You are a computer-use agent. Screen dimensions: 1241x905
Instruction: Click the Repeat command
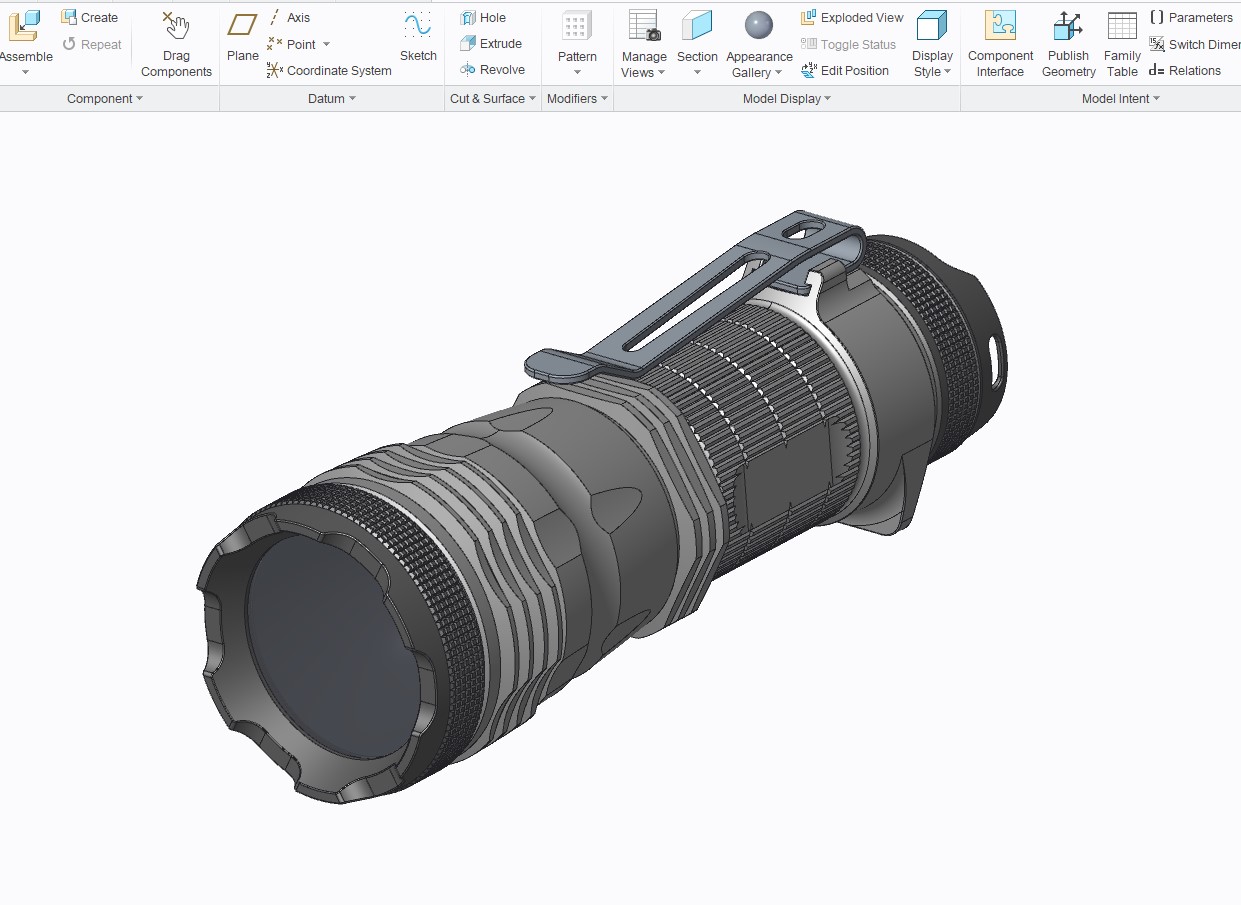pyautogui.click(x=91, y=44)
